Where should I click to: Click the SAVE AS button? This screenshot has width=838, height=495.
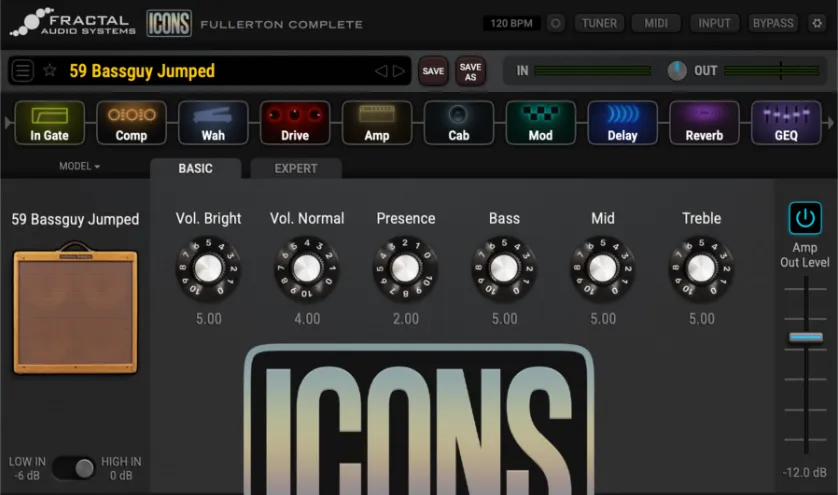tap(470, 71)
